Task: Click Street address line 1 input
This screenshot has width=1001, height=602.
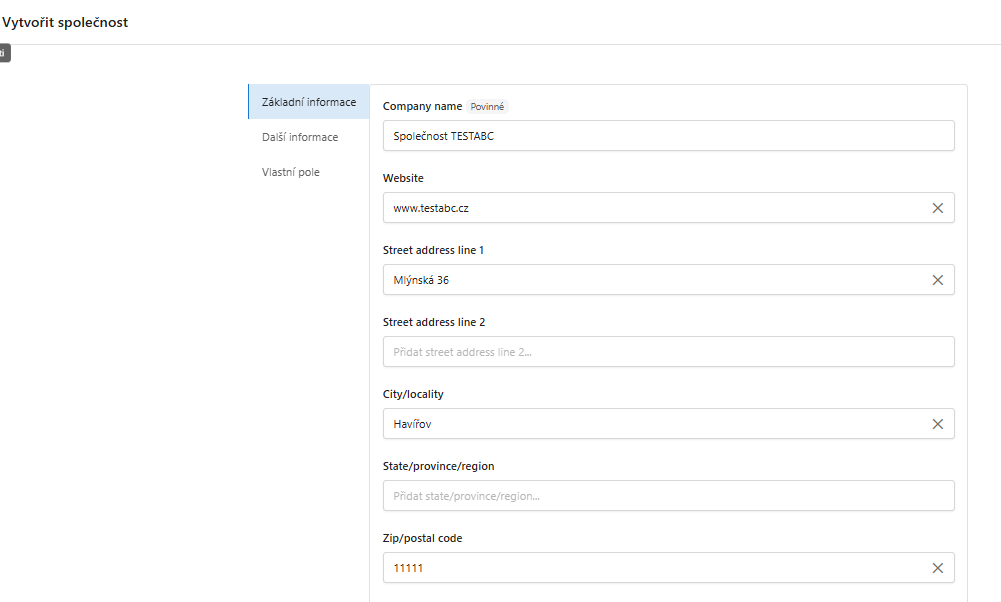Action: [x=668, y=280]
